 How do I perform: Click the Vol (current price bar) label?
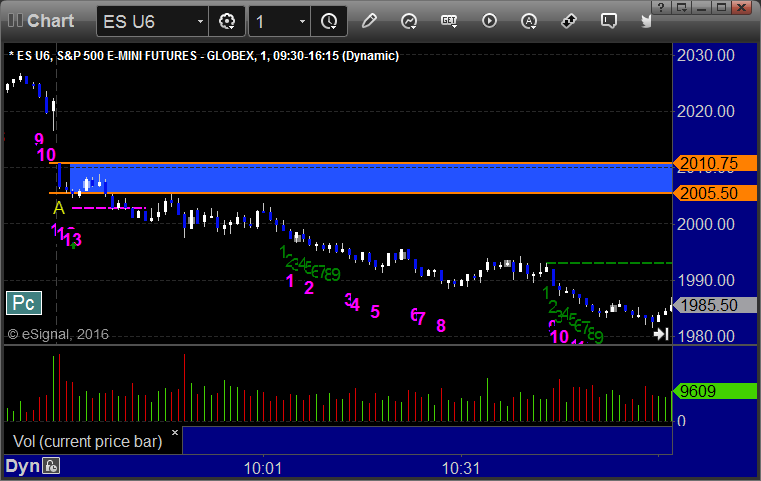pyautogui.click(x=87, y=441)
